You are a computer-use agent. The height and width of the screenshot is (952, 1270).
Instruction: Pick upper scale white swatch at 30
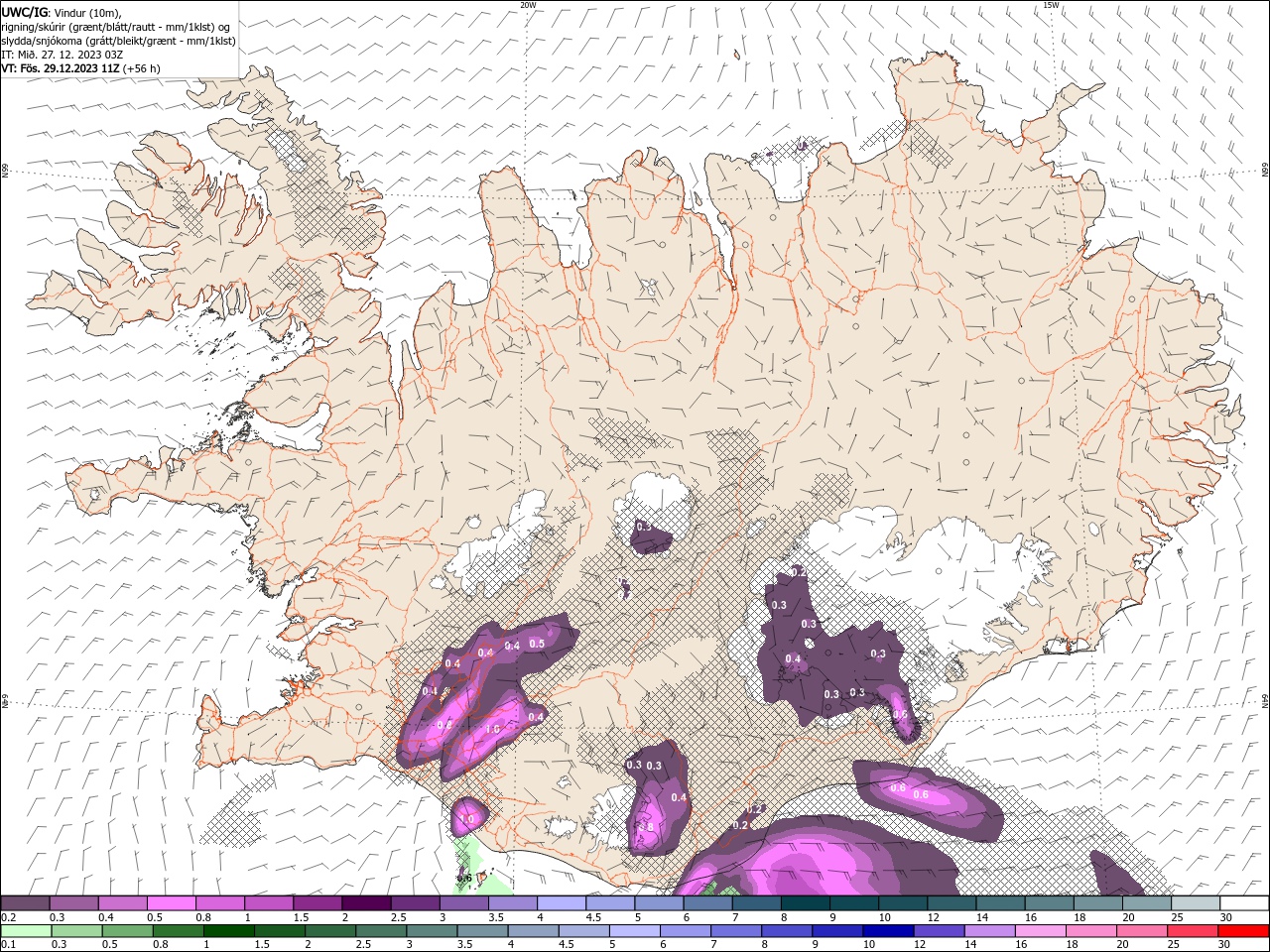pyautogui.click(x=1243, y=903)
